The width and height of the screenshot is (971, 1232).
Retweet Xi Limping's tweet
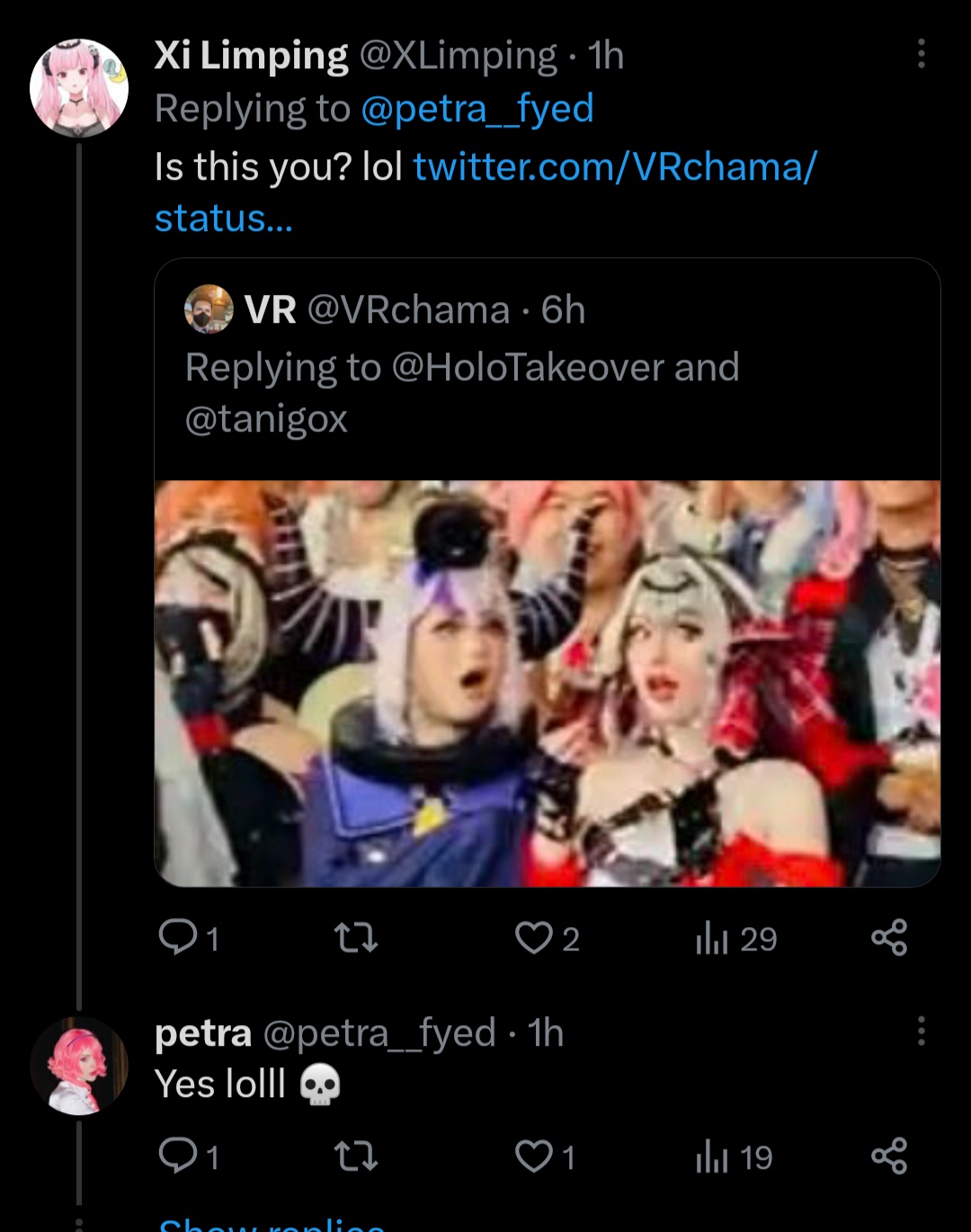356,938
